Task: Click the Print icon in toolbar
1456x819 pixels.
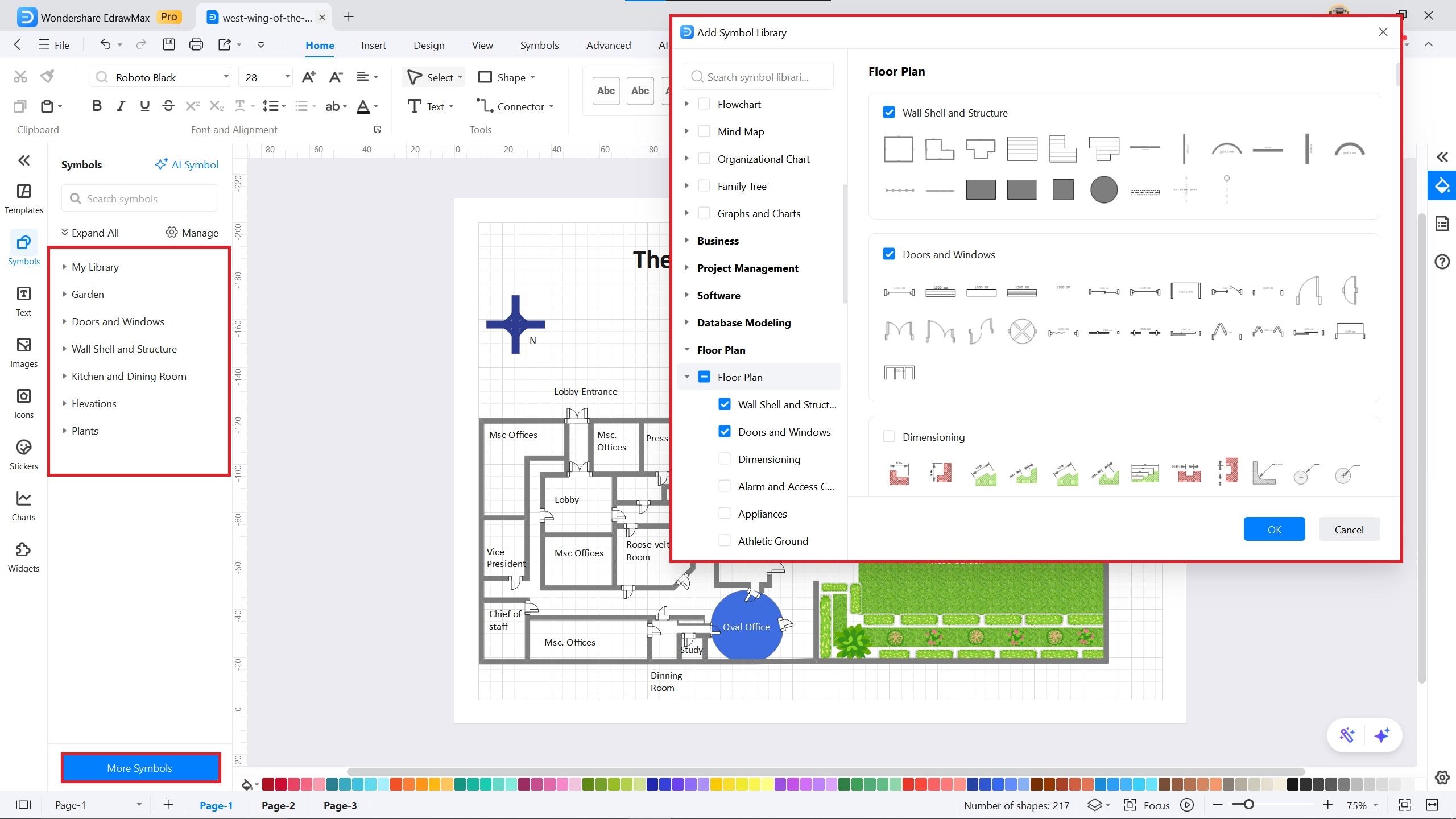Action: pos(196,44)
